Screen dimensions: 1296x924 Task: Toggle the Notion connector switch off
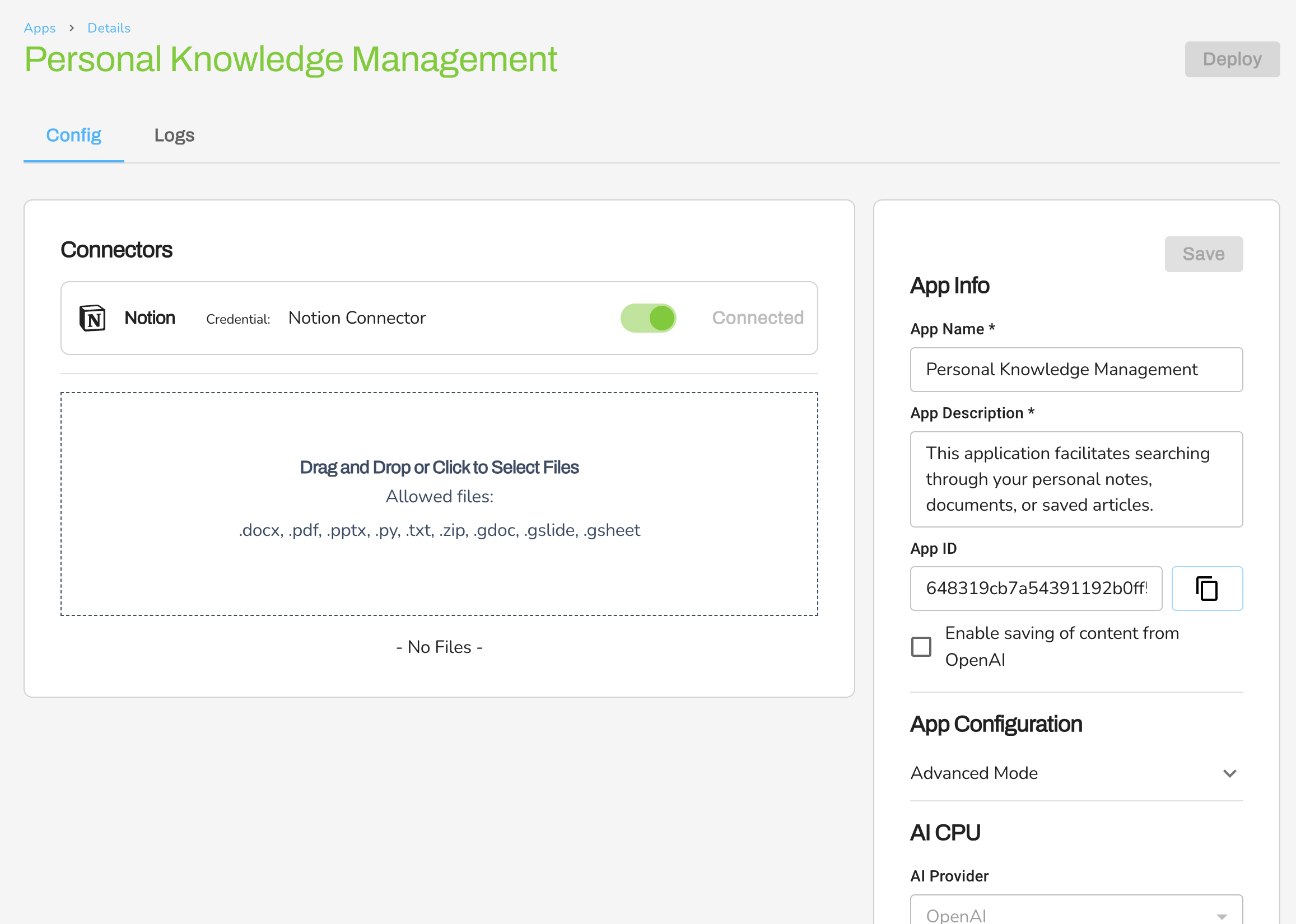[x=648, y=318]
